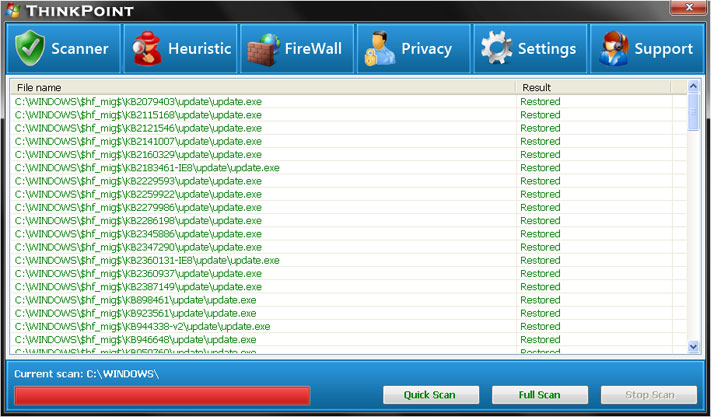Click the Stop Scan button
This screenshot has width=711, height=417.
pos(648,395)
